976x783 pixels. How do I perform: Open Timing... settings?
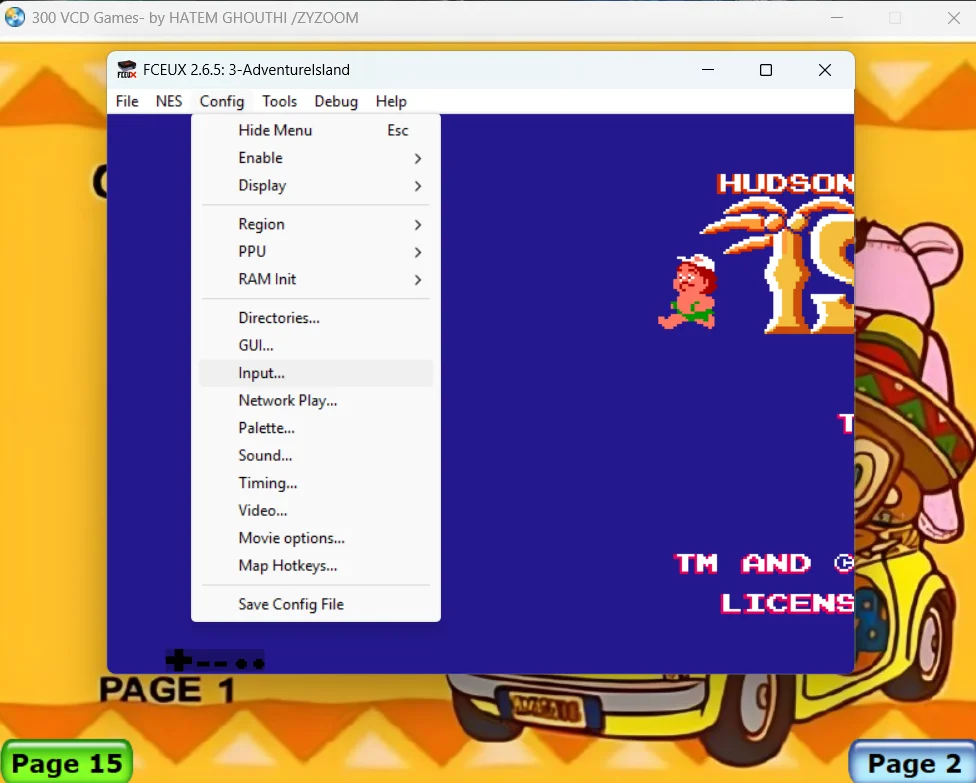click(316, 482)
